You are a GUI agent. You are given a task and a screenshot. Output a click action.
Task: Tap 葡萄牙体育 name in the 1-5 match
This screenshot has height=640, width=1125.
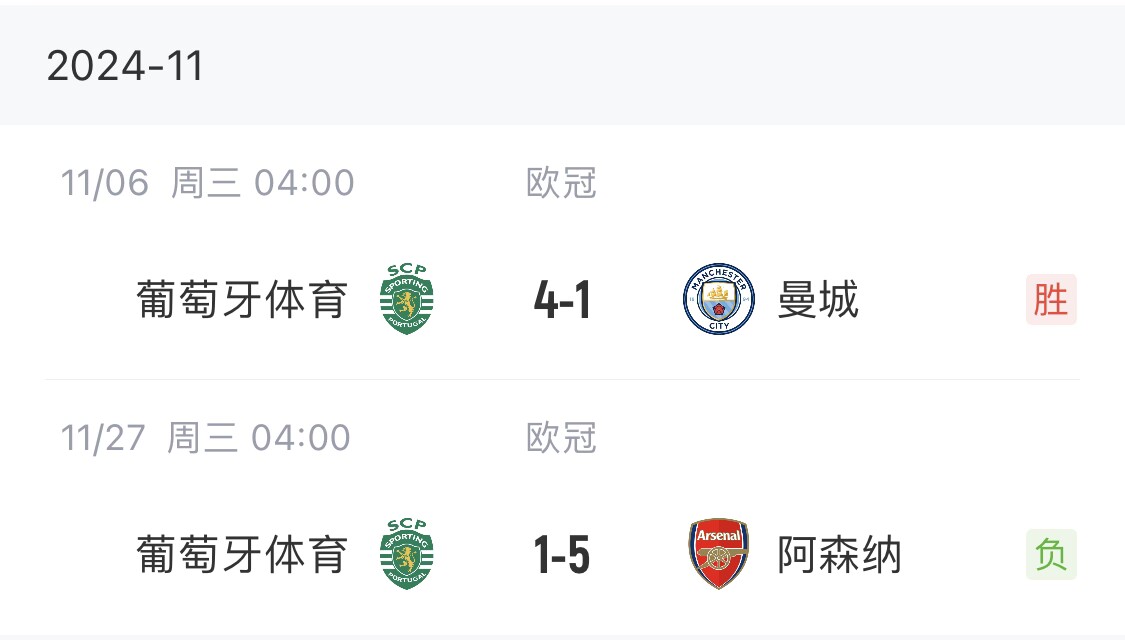[242, 555]
